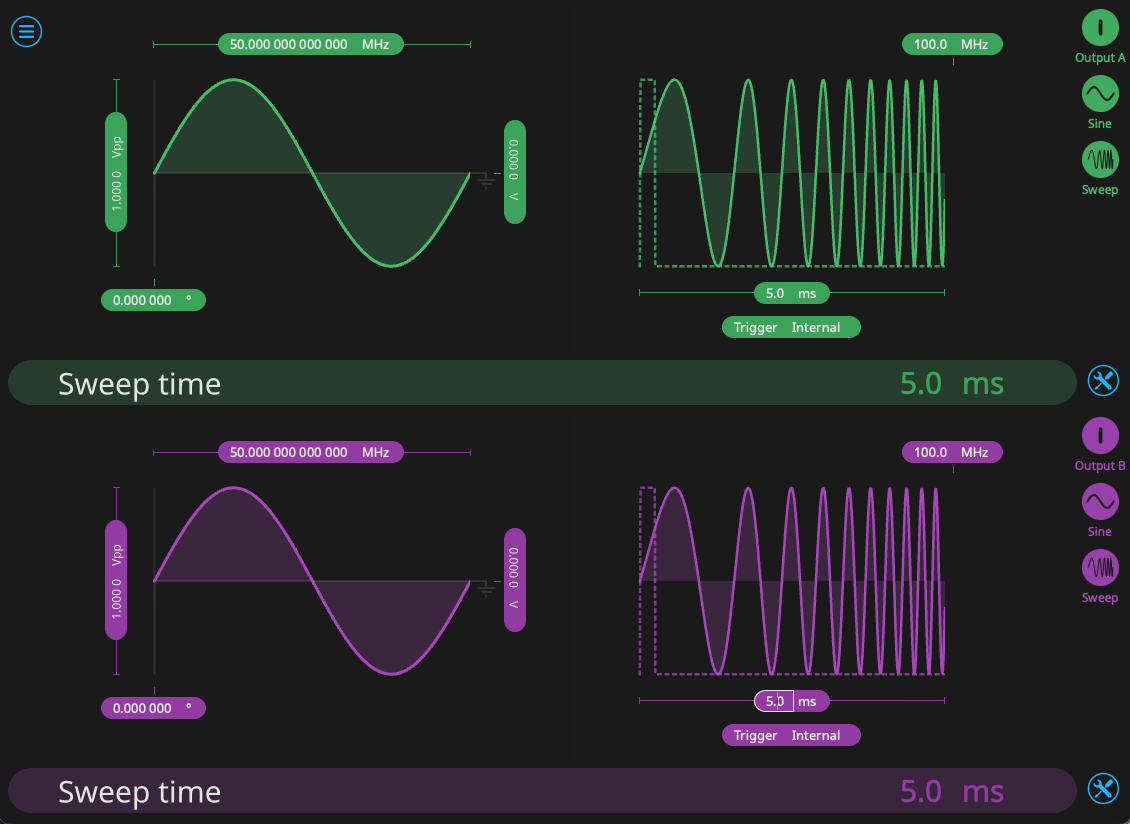Click the purple Sweep time bar

click(x=540, y=791)
